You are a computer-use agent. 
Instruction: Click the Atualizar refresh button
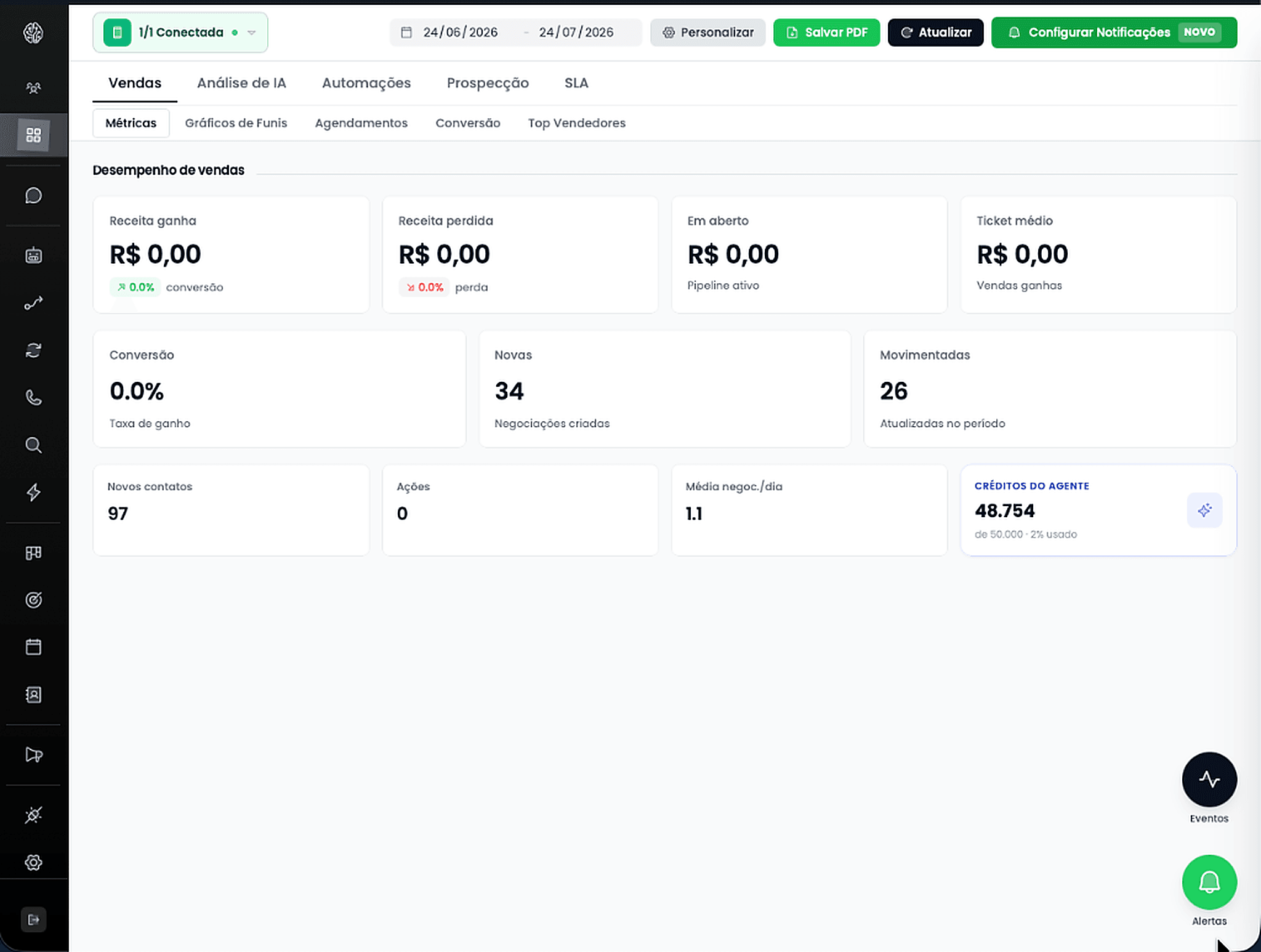(x=935, y=33)
